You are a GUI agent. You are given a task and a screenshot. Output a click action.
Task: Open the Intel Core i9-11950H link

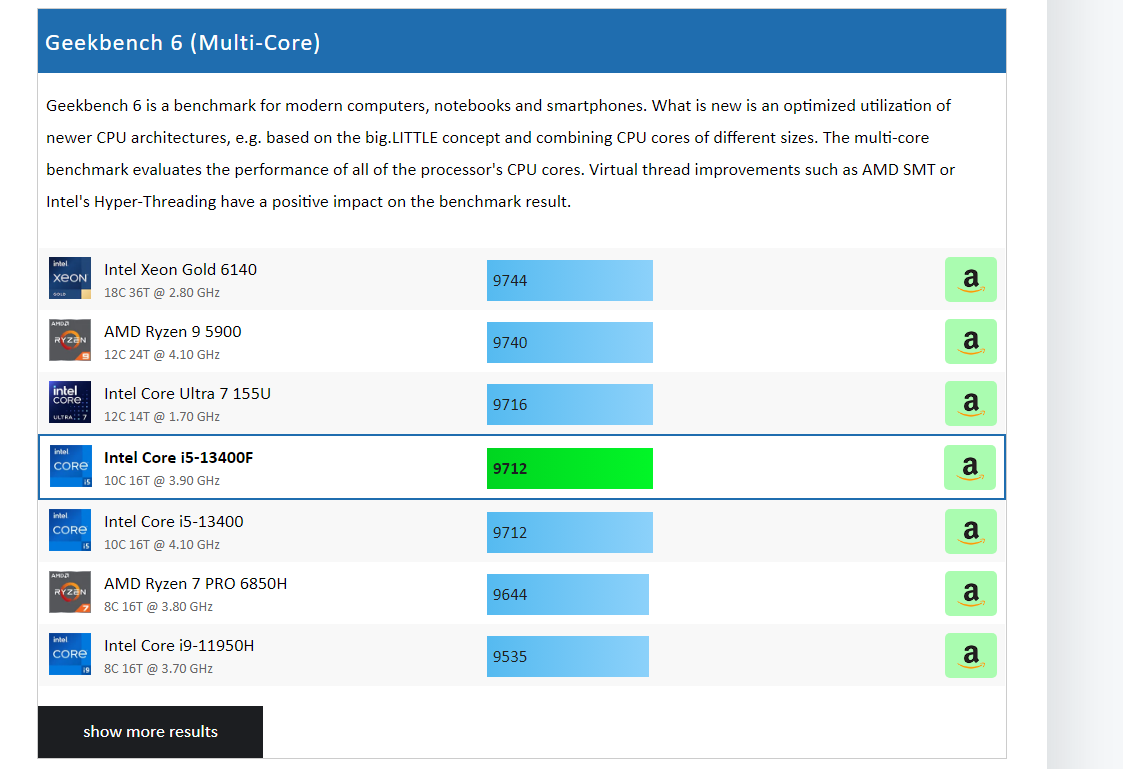[x=179, y=646]
